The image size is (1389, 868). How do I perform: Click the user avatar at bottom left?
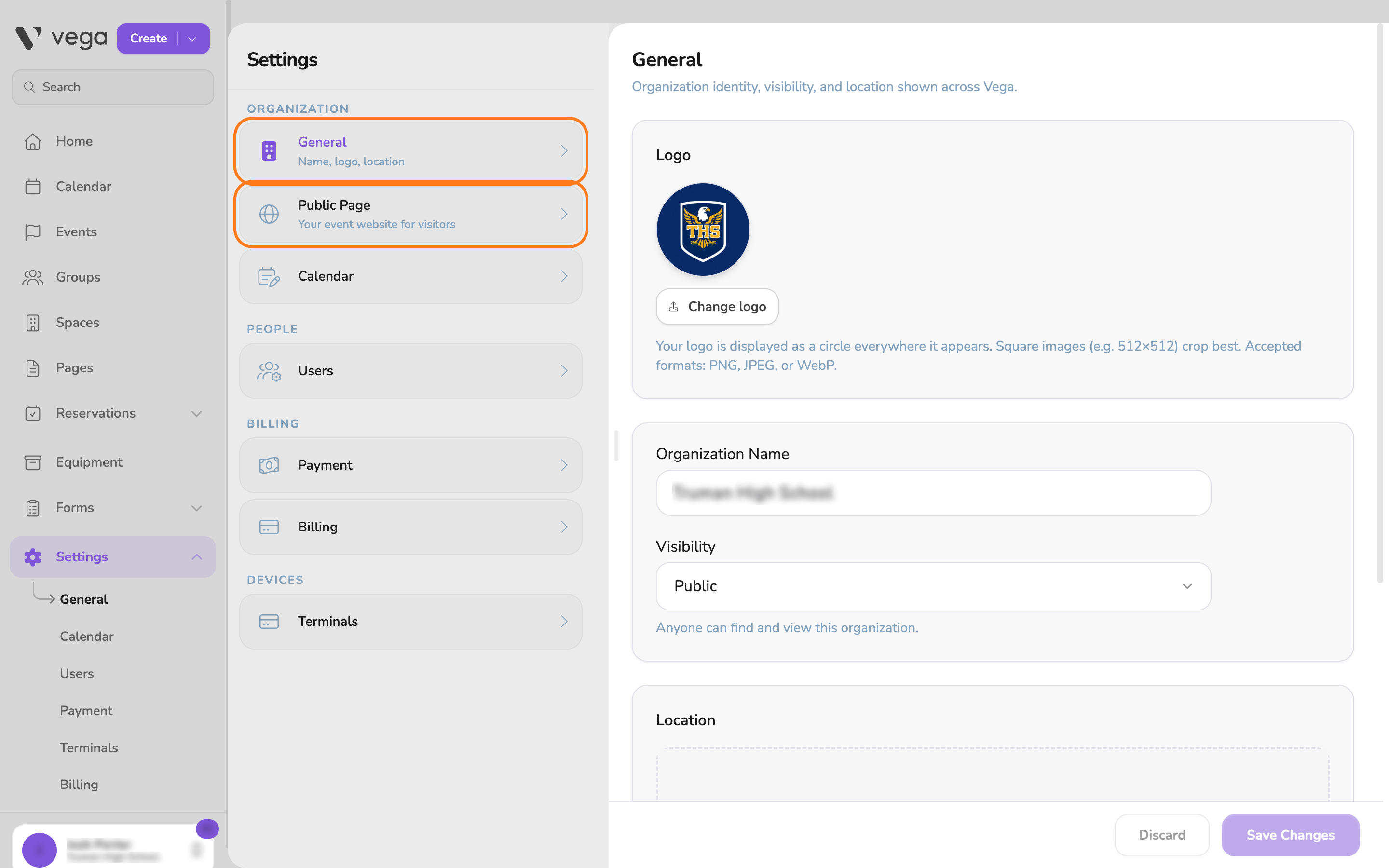pyautogui.click(x=39, y=850)
